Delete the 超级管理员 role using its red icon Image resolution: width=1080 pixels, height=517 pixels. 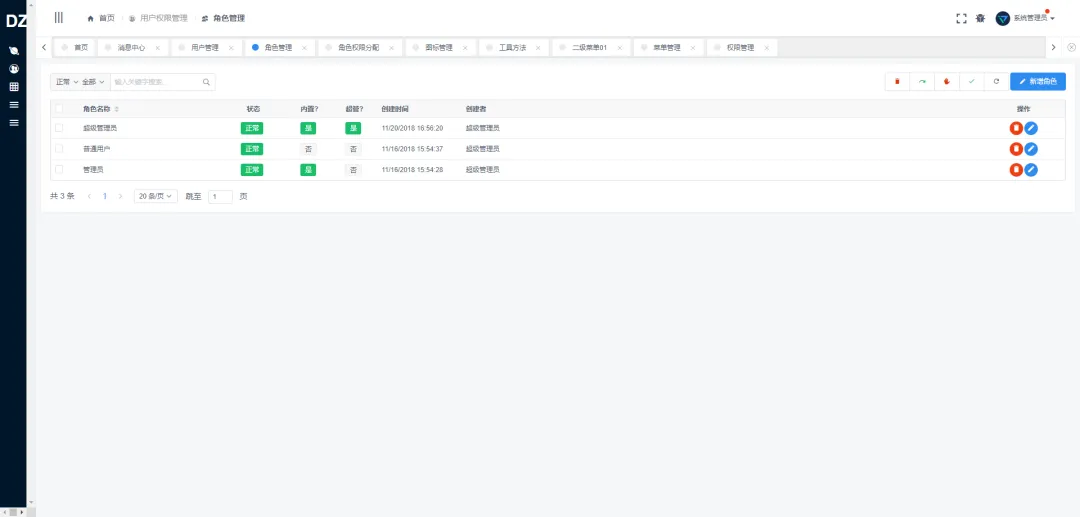1016,128
